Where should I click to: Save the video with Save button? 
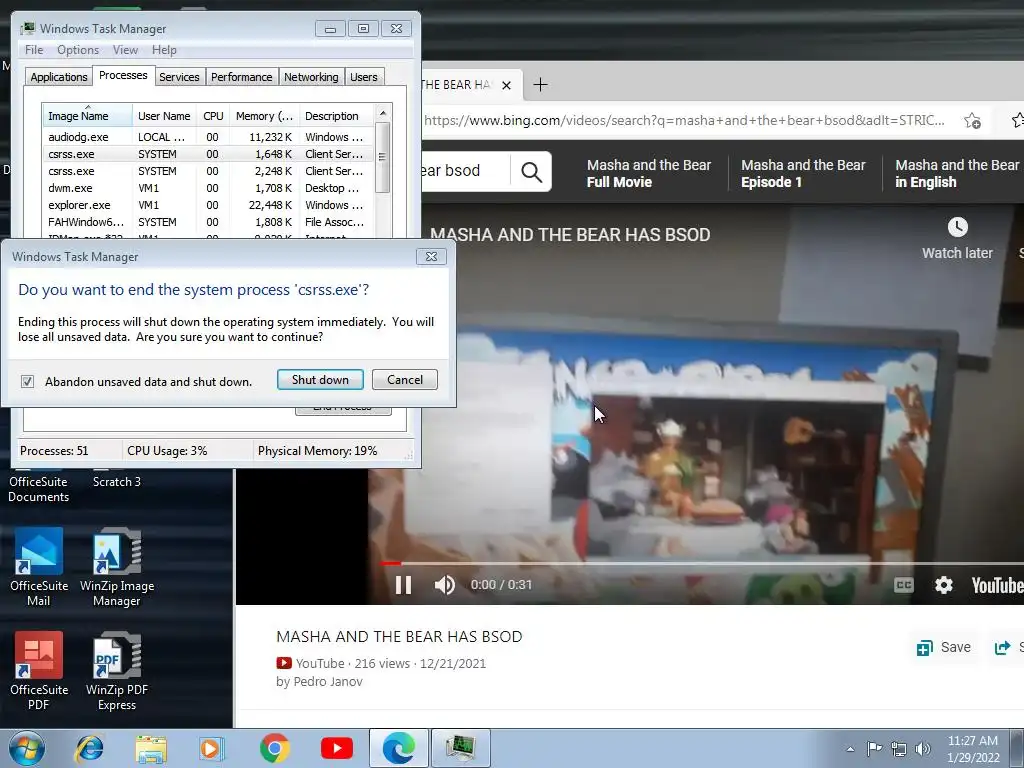click(944, 647)
